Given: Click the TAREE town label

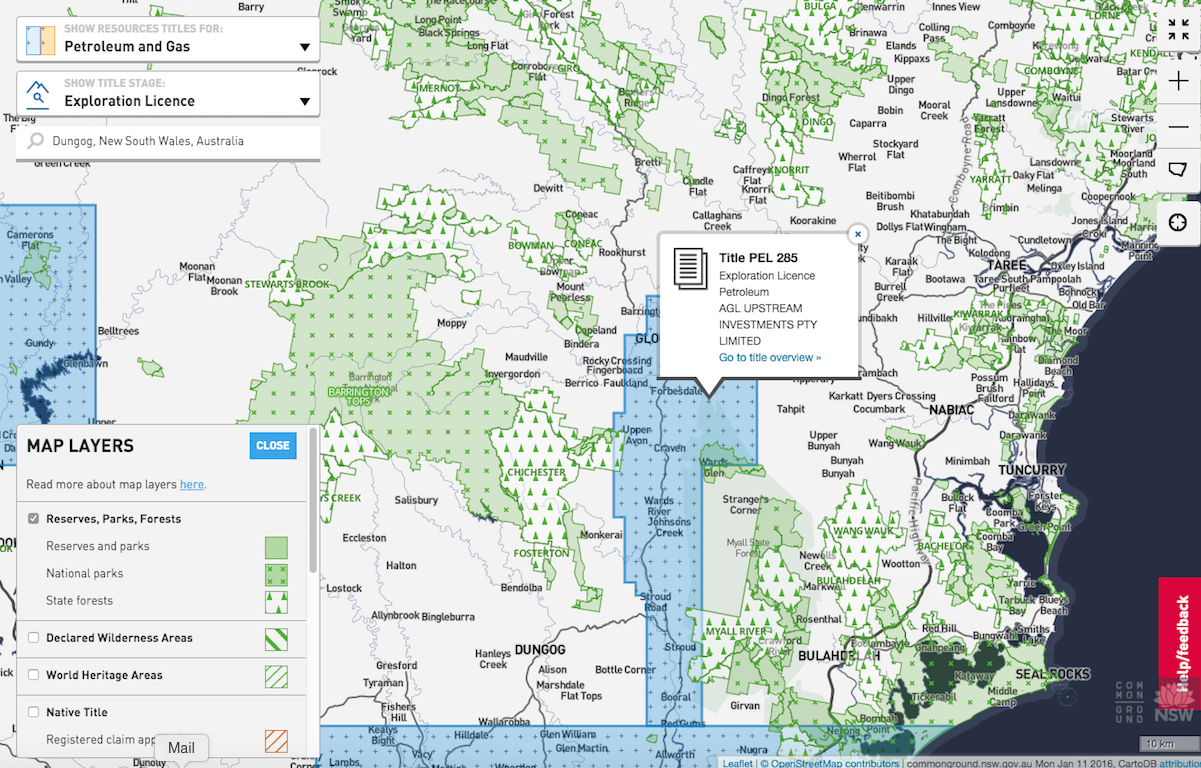Looking at the screenshot, I should click(x=1006, y=265).
